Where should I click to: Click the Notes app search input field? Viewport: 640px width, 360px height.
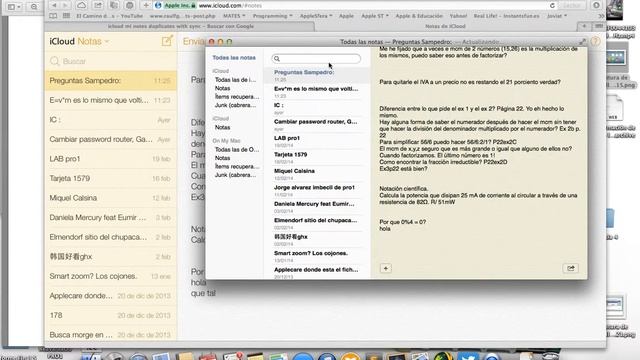tap(316, 59)
